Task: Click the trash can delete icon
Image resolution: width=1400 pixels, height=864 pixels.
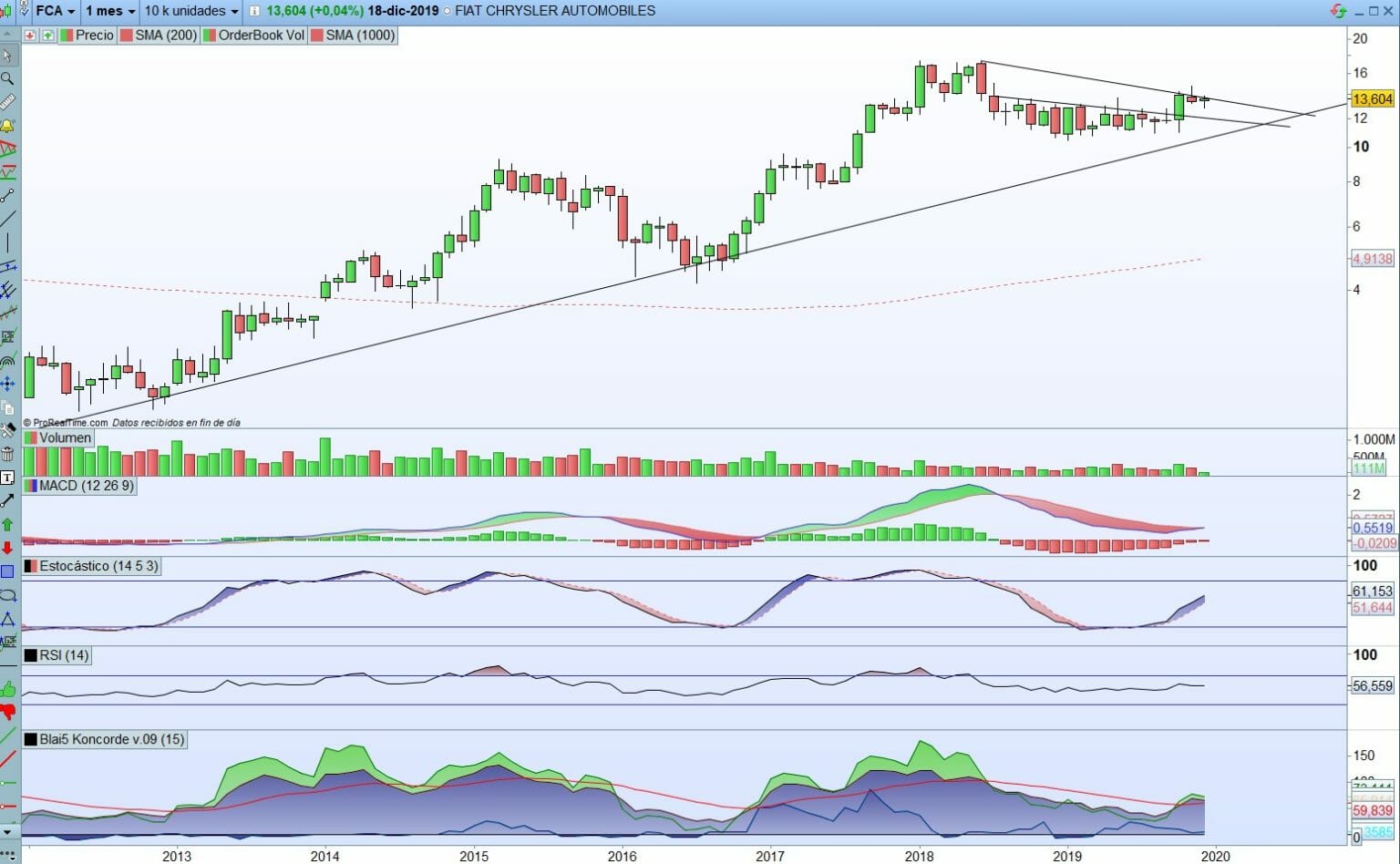Action: tap(7, 454)
